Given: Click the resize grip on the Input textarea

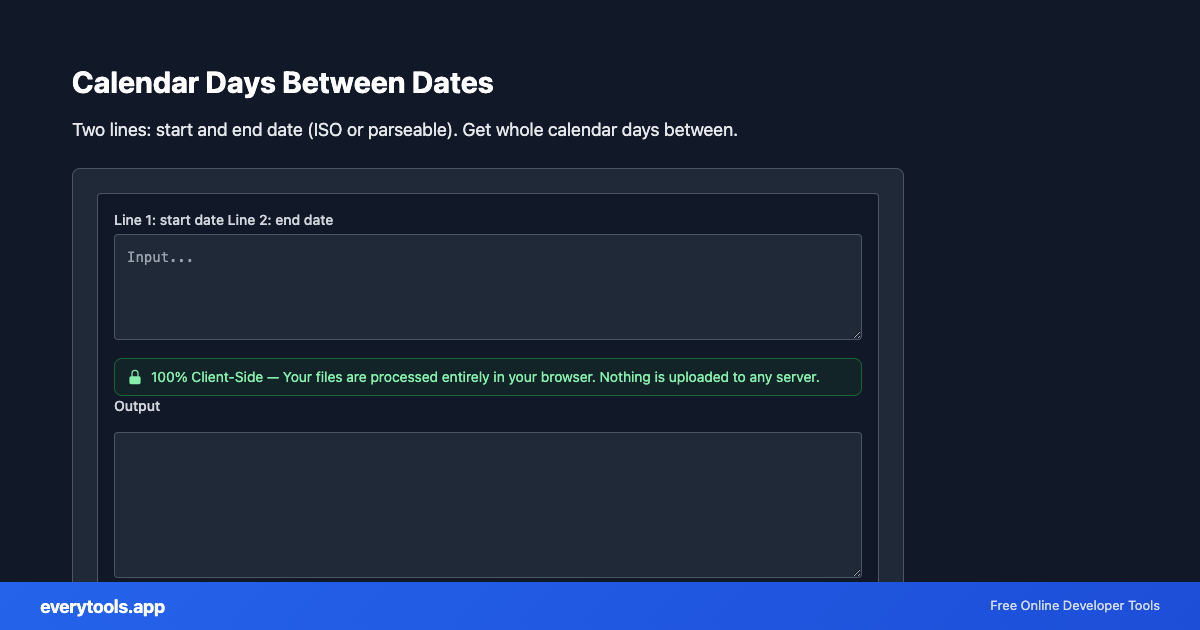Looking at the screenshot, I should tap(857, 334).
